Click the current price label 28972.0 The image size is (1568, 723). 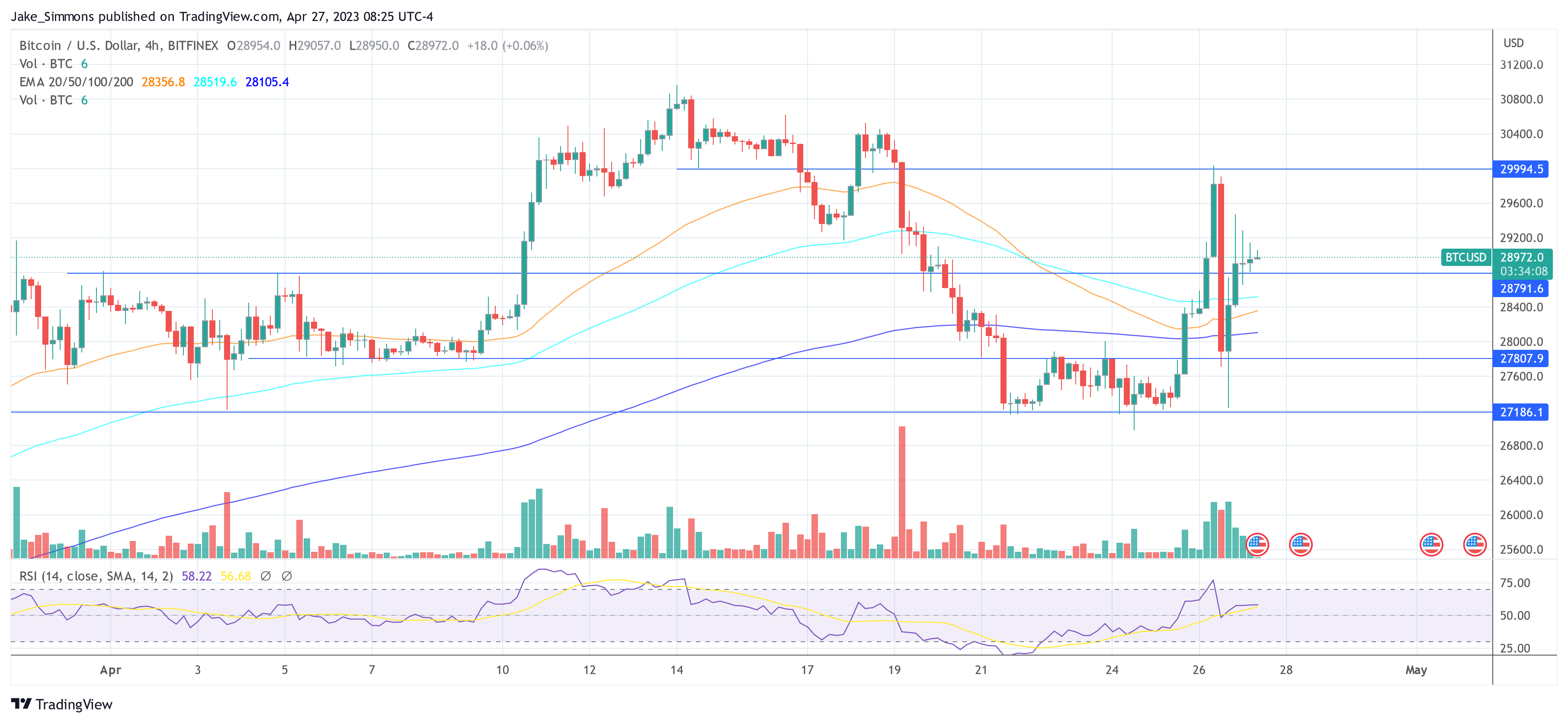click(1521, 257)
